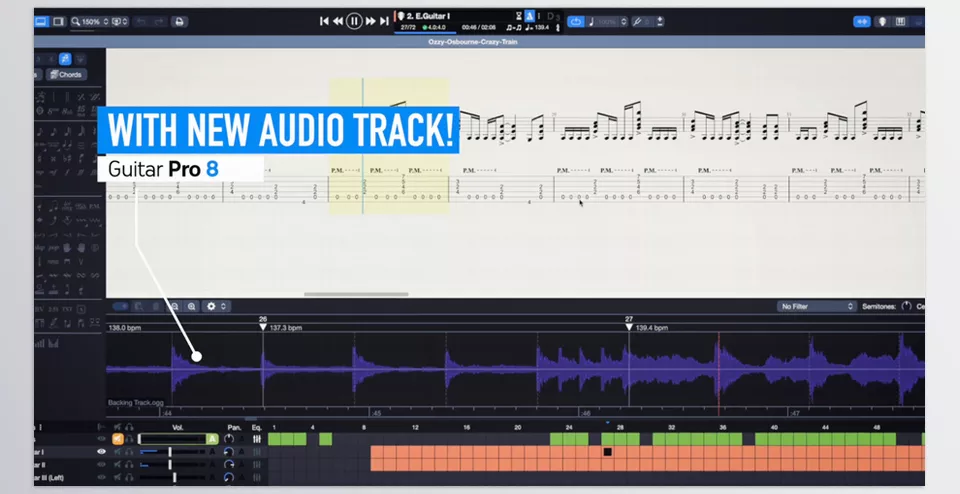Image resolution: width=960 pixels, height=494 pixels.
Task: Click the '137.3 bpm' tempo label
Action: point(286,328)
